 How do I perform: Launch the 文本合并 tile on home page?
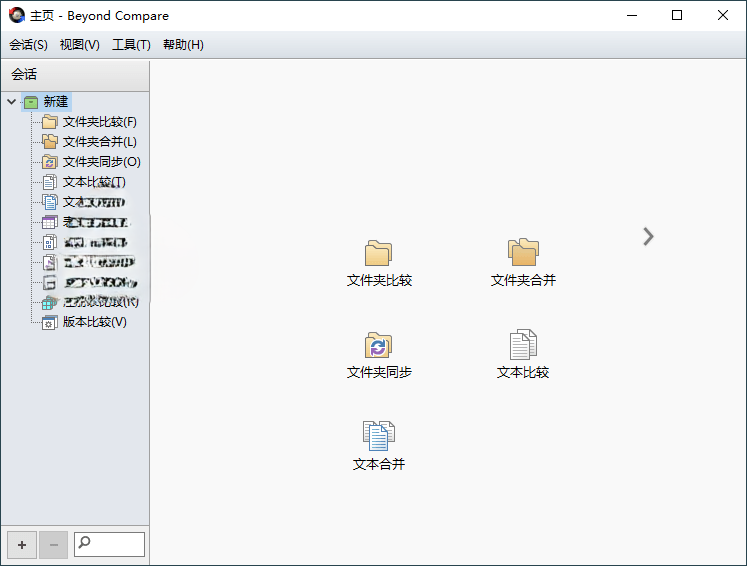coord(379,446)
